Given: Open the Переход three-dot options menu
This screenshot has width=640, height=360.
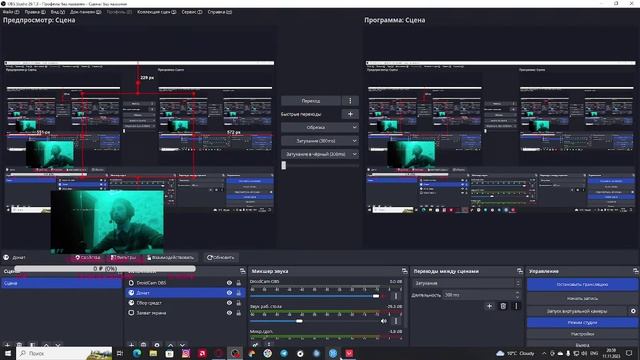Looking at the screenshot, I should [350, 101].
